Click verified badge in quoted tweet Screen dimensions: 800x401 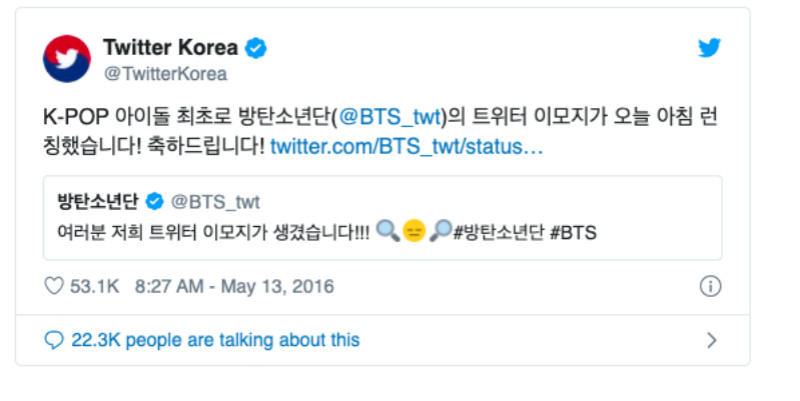click(155, 201)
